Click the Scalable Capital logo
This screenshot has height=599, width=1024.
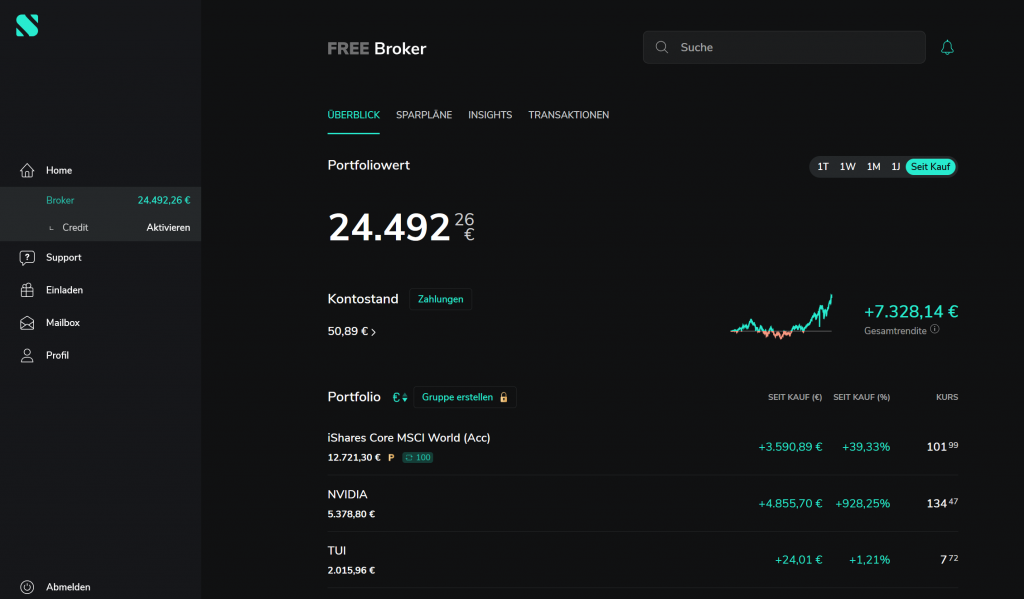click(x=27, y=26)
